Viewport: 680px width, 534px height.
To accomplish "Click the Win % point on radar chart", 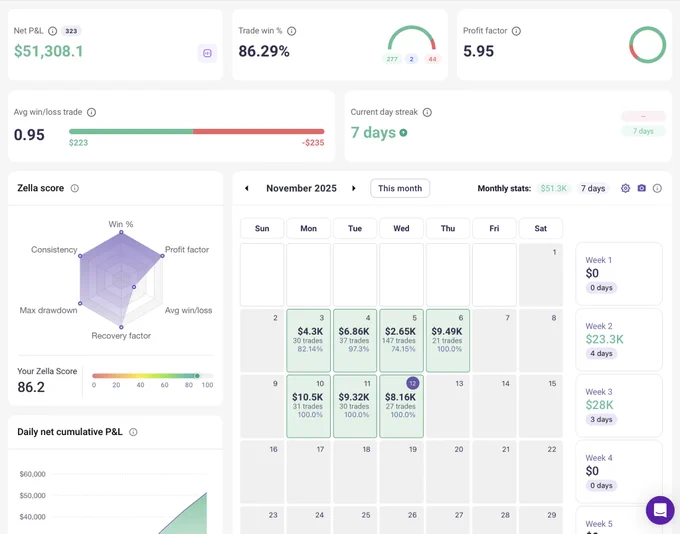I will pos(121,232).
